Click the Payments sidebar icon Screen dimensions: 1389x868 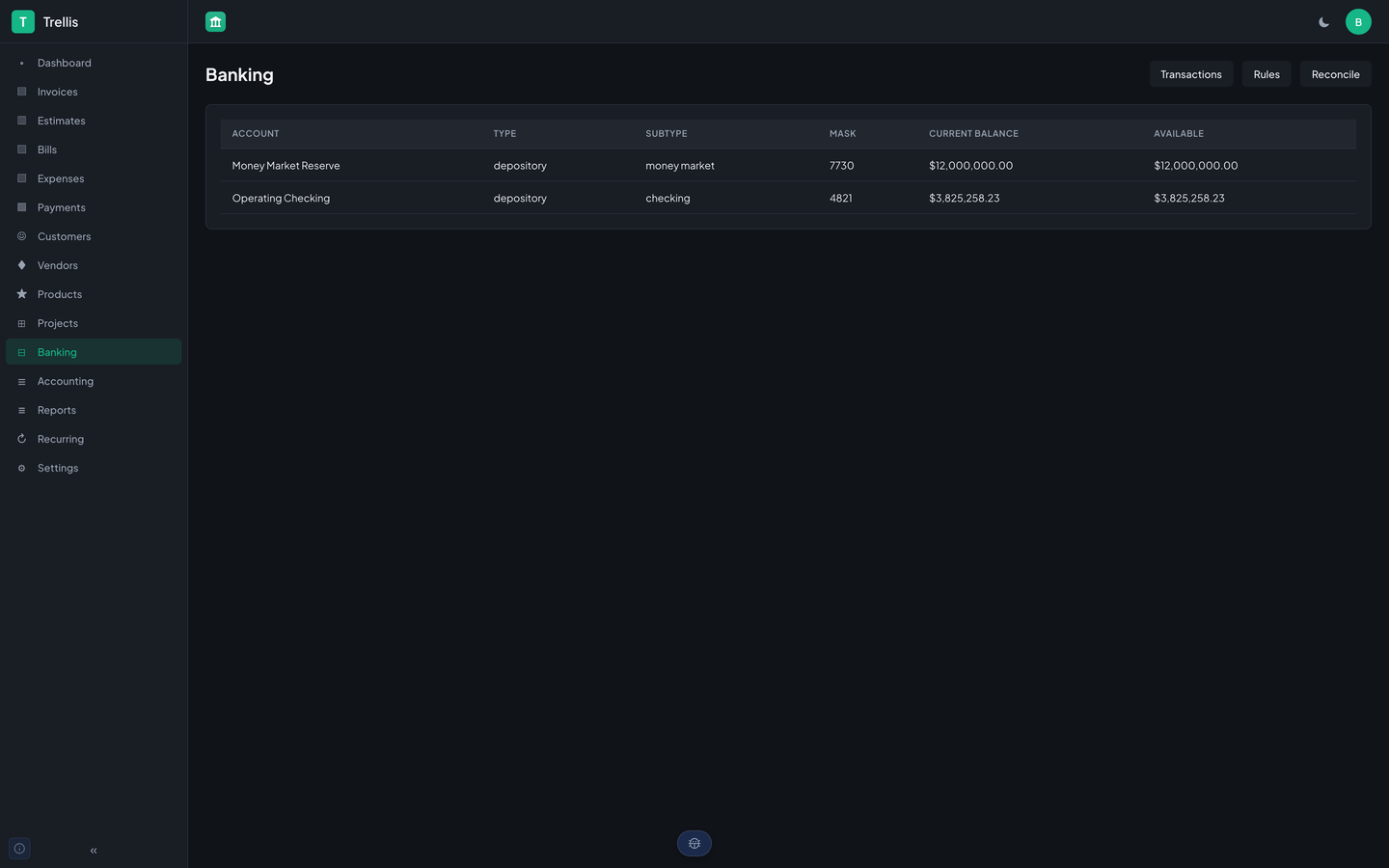[x=21, y=207]
